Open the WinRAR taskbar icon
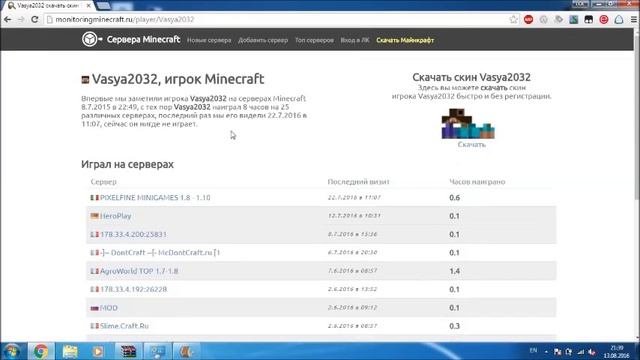Screen dimensions: 640x360 [128, 351]
